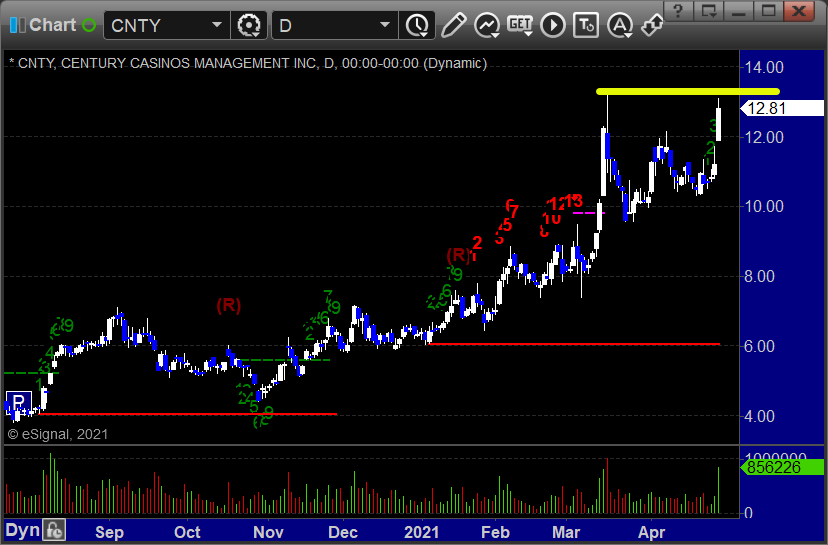Viewport: 828px width, 545px height.
Task: Click the text template tool icon
Action: [x=586, y=25]
